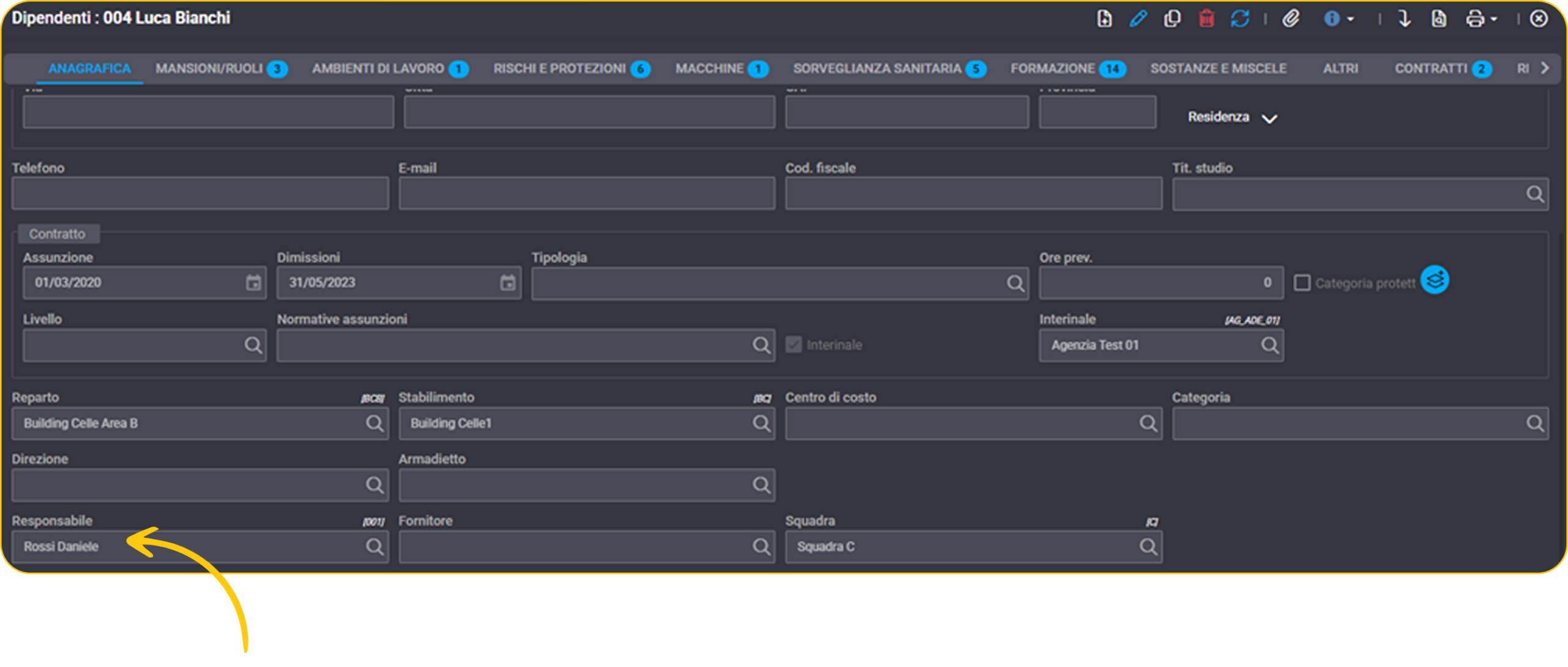Open SORVEGLIANZA SANITARIA tab
This screenshot has width=1568, height=667.
[x=889, y=69]
